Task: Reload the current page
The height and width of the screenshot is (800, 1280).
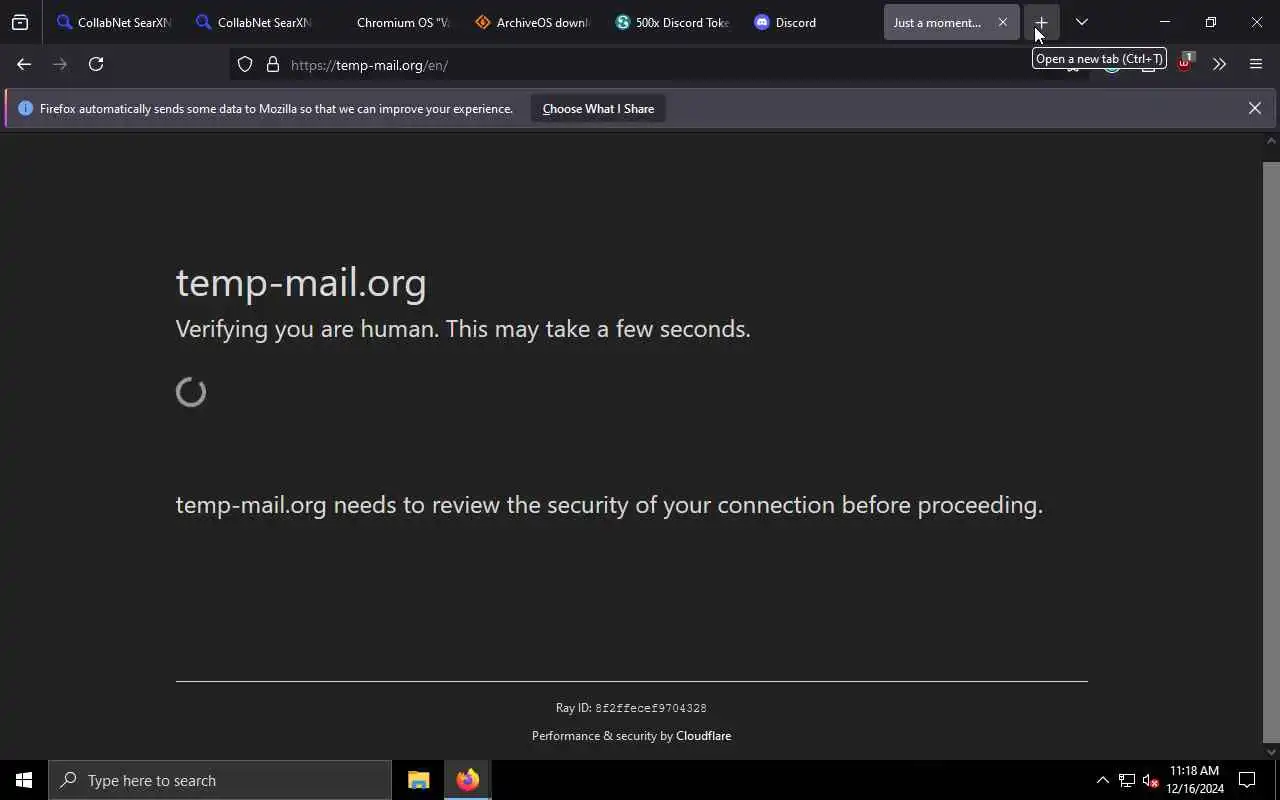Action: click(x=96, y=64)
